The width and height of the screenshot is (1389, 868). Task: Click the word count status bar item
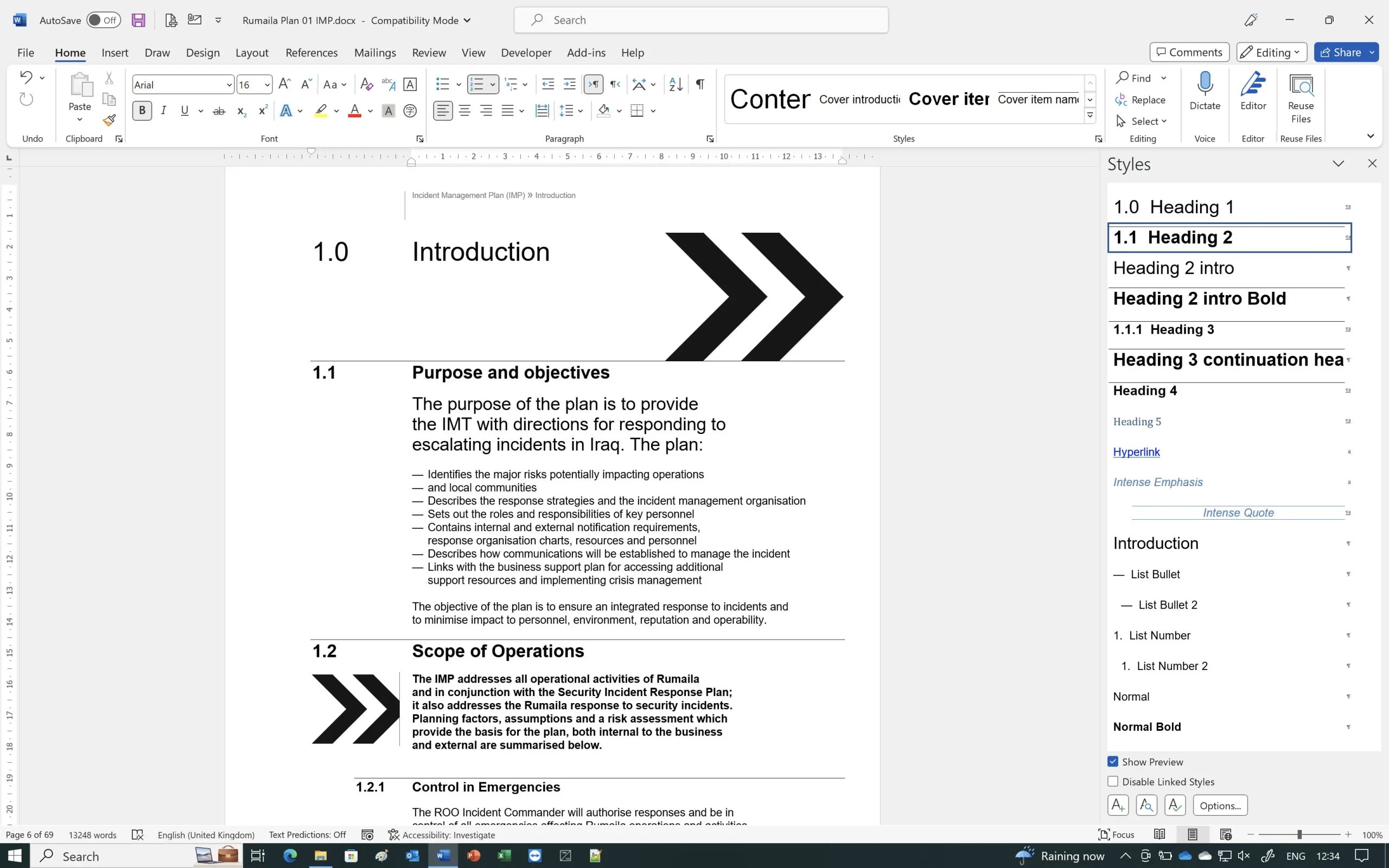[92, 834]
